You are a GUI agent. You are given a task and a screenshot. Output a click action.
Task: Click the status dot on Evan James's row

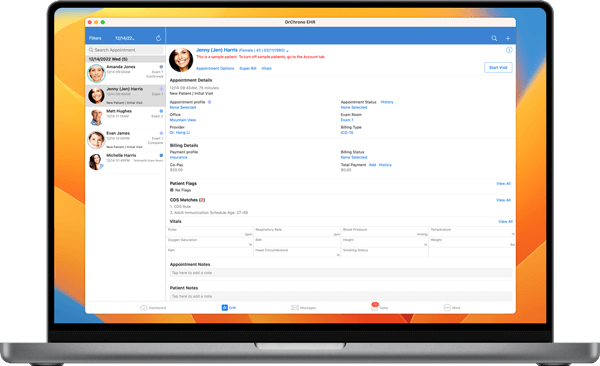tap(161, 133)
